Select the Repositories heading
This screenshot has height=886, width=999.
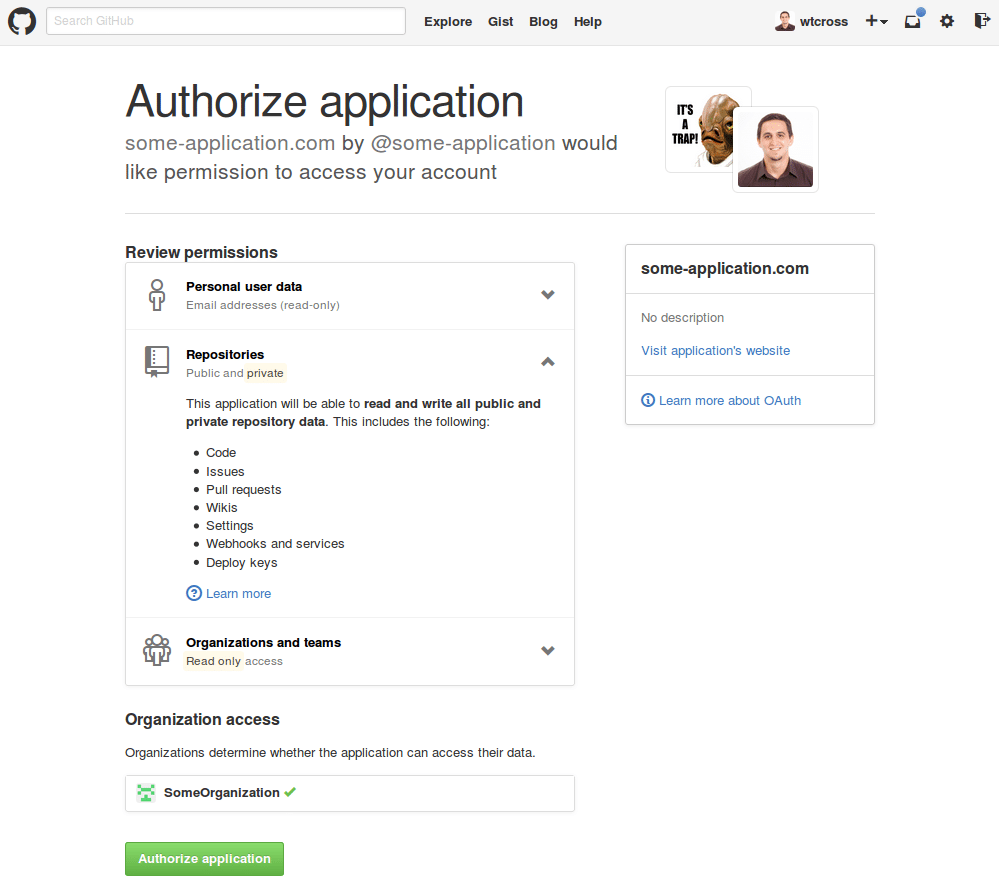[x=225, y=354]
